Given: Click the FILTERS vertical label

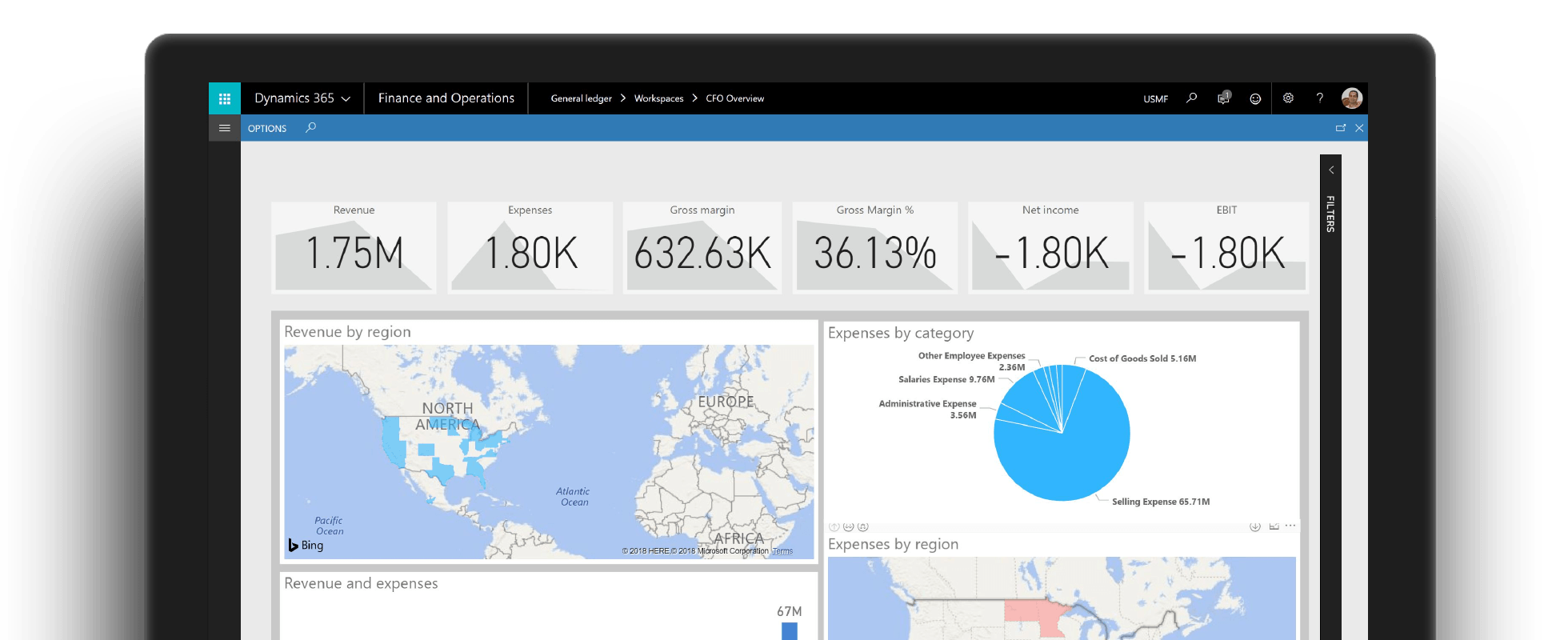Looking at the screenshot, I should point(1330,214).
